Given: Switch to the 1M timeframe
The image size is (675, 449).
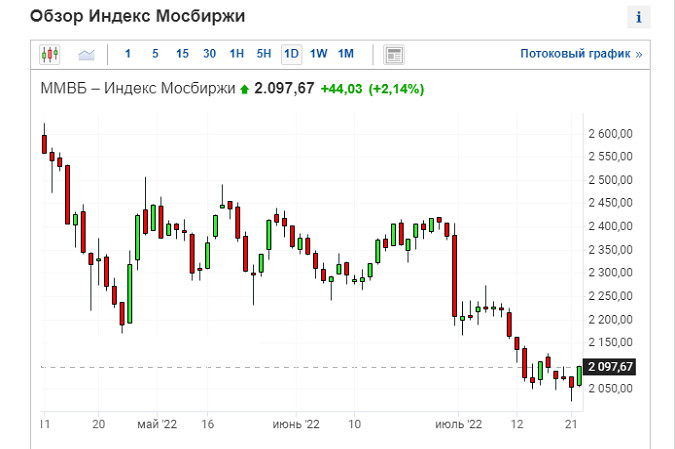Looking at the screenshot, I should [x=346, y=54].
